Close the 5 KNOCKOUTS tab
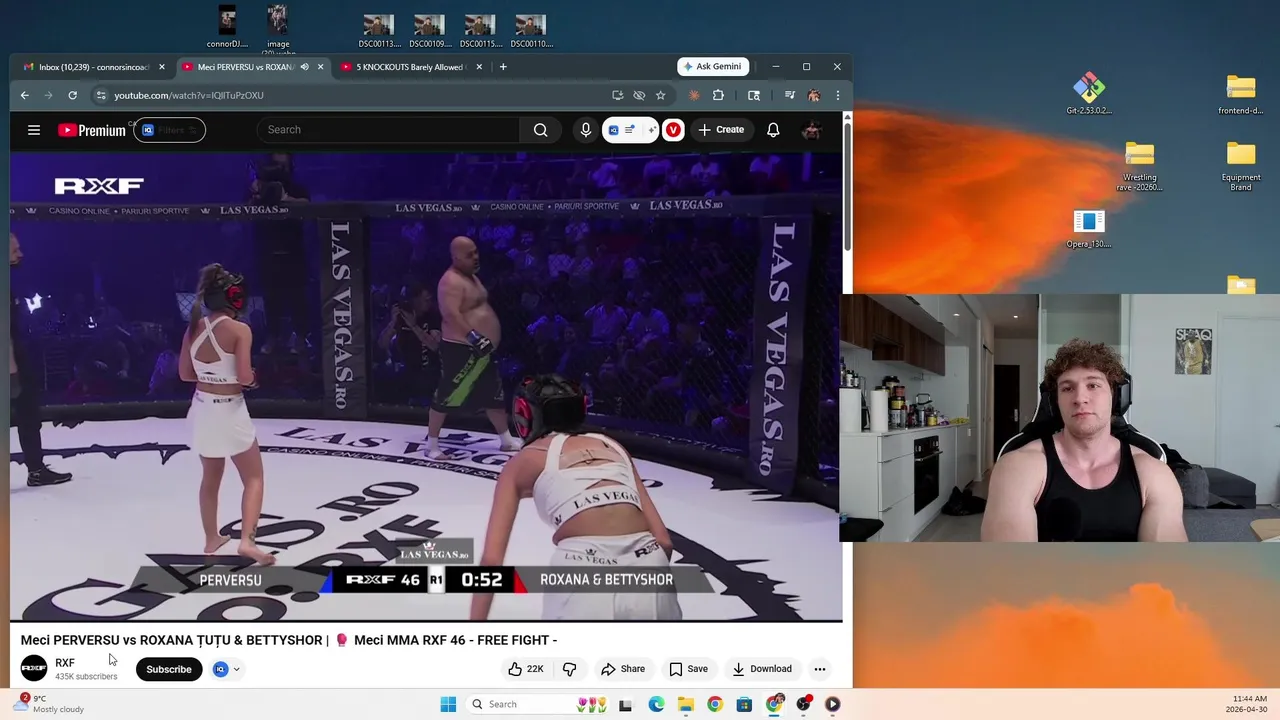 tap(479, 67)
